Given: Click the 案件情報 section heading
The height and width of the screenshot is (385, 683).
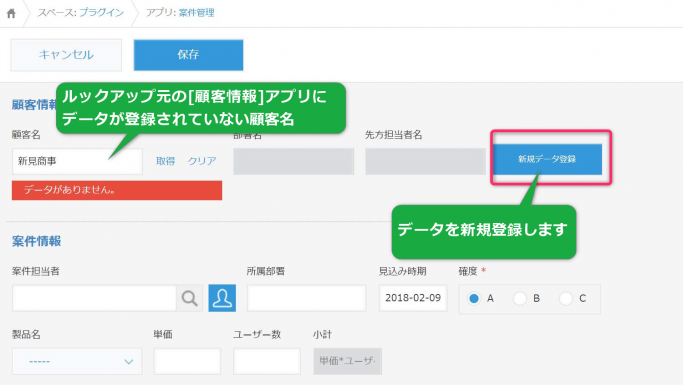Looking at the screenshot, I should [37, 241].
